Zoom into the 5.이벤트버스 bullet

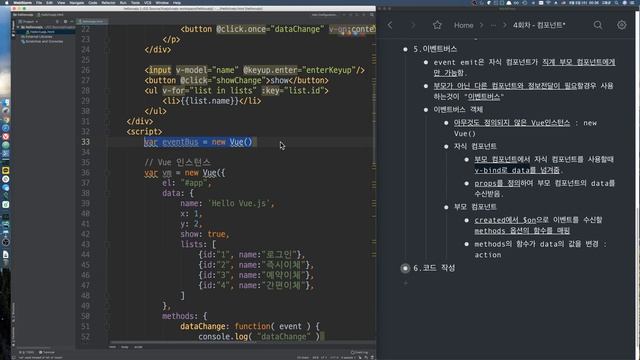tap(405, 49)
